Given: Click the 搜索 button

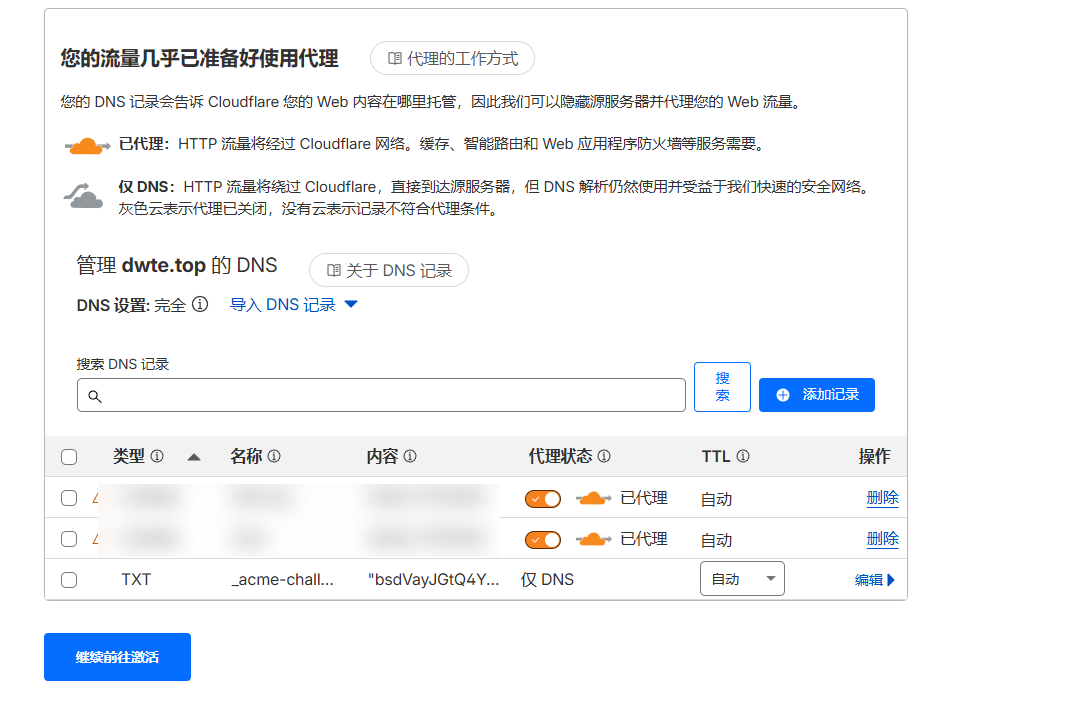Looking at the screenshot, I should pyautogui.click(x=723, y=387).
